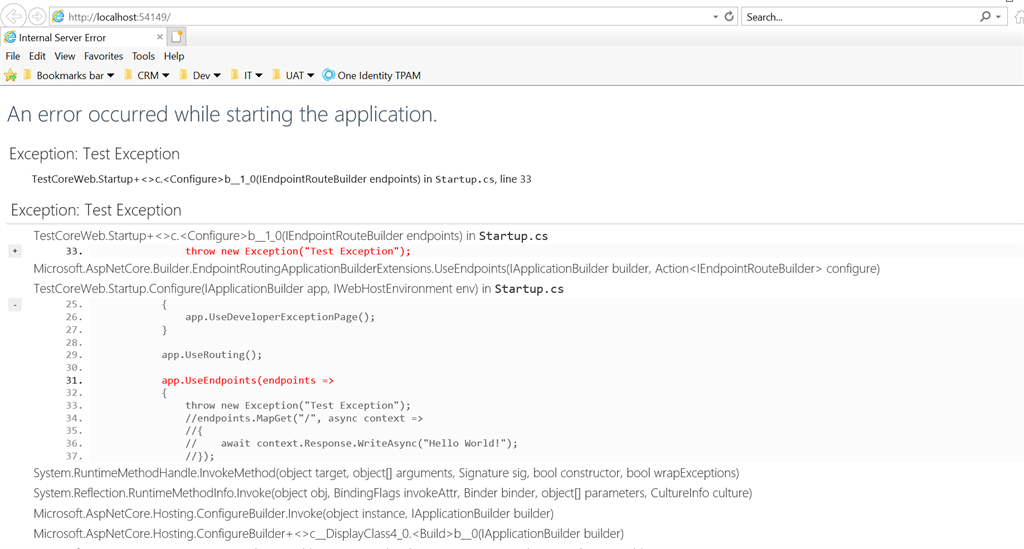Screen dimensions: 1024x549
Task: Show address bar autocomplete dropdown arrow
Action: point(715,17)
